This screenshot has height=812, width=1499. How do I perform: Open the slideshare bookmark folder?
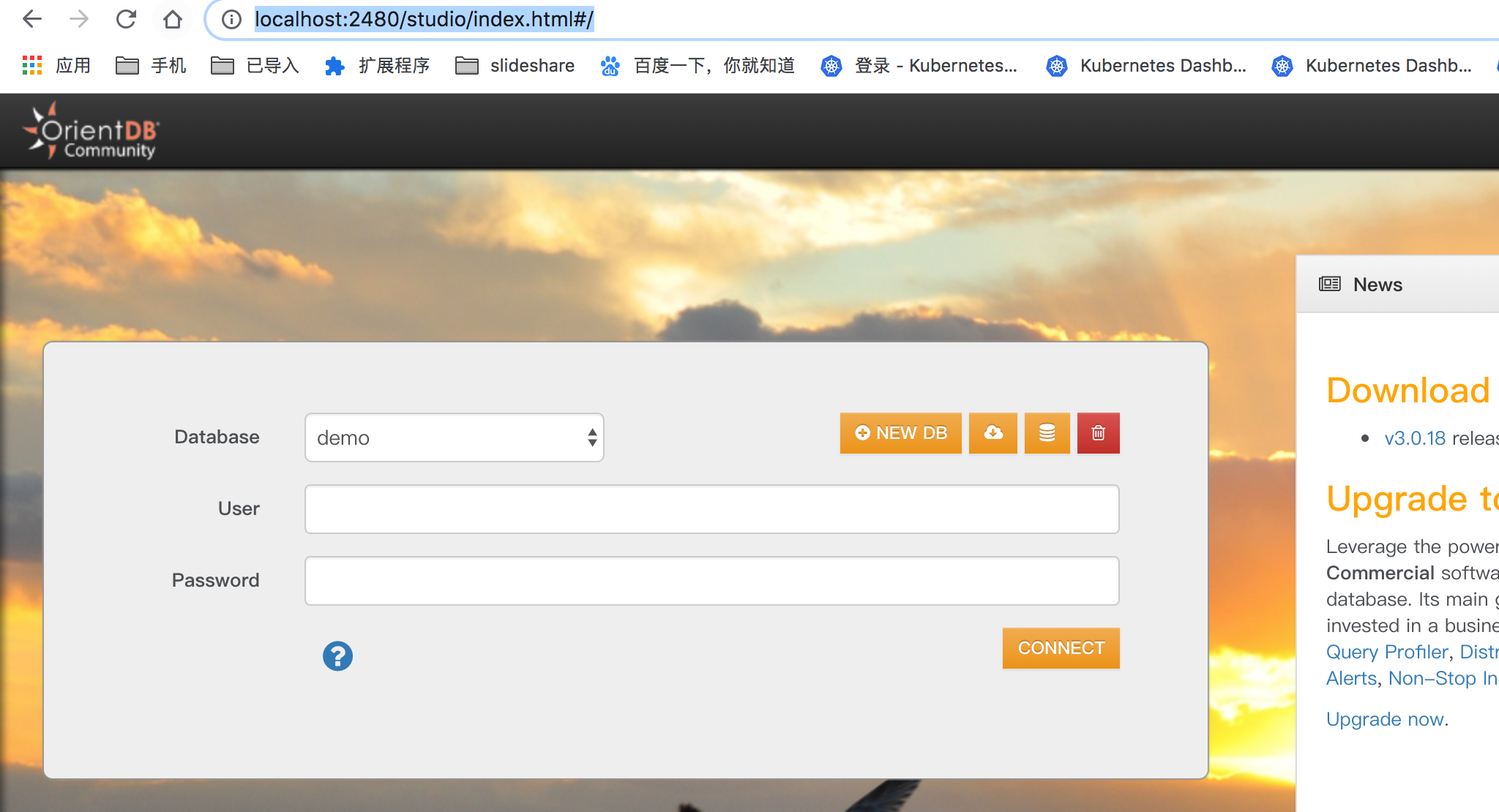click(x=515, y=66)
